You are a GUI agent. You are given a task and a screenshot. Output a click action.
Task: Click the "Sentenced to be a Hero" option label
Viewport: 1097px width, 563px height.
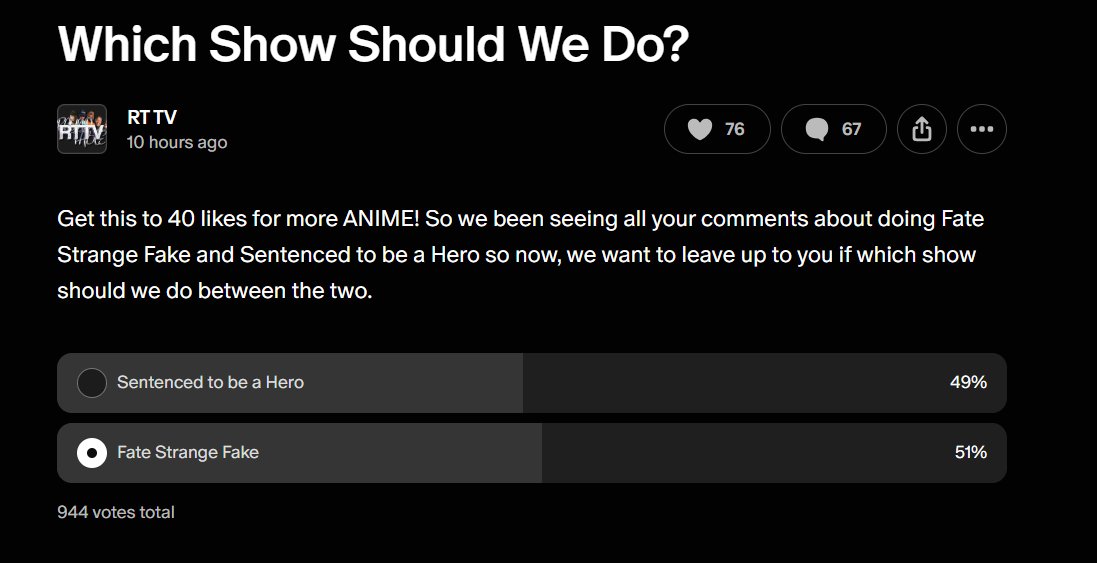coord(210,383)
